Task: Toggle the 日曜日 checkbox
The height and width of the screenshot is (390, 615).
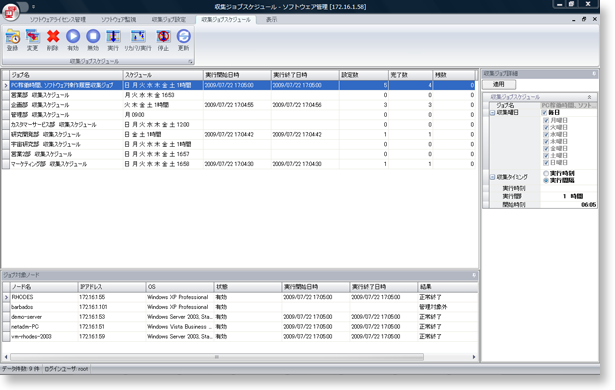Action: (x=546, y=163)
